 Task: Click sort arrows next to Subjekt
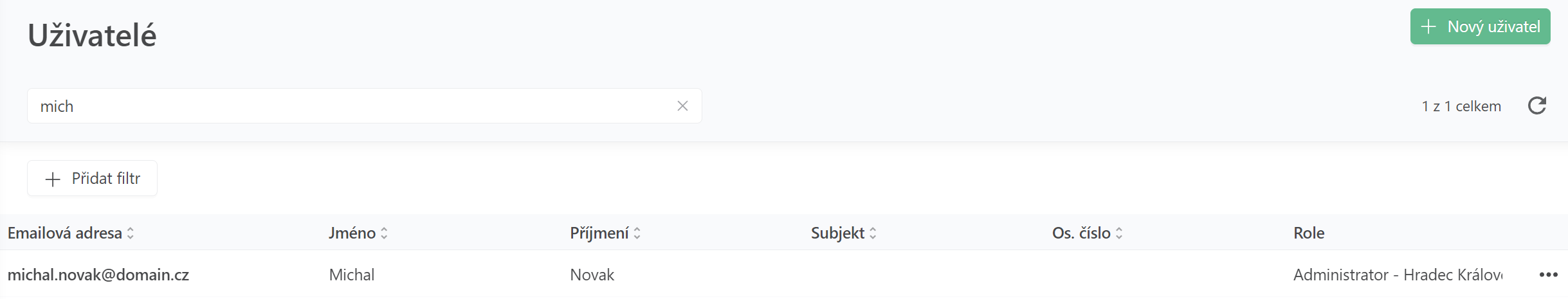873,233
